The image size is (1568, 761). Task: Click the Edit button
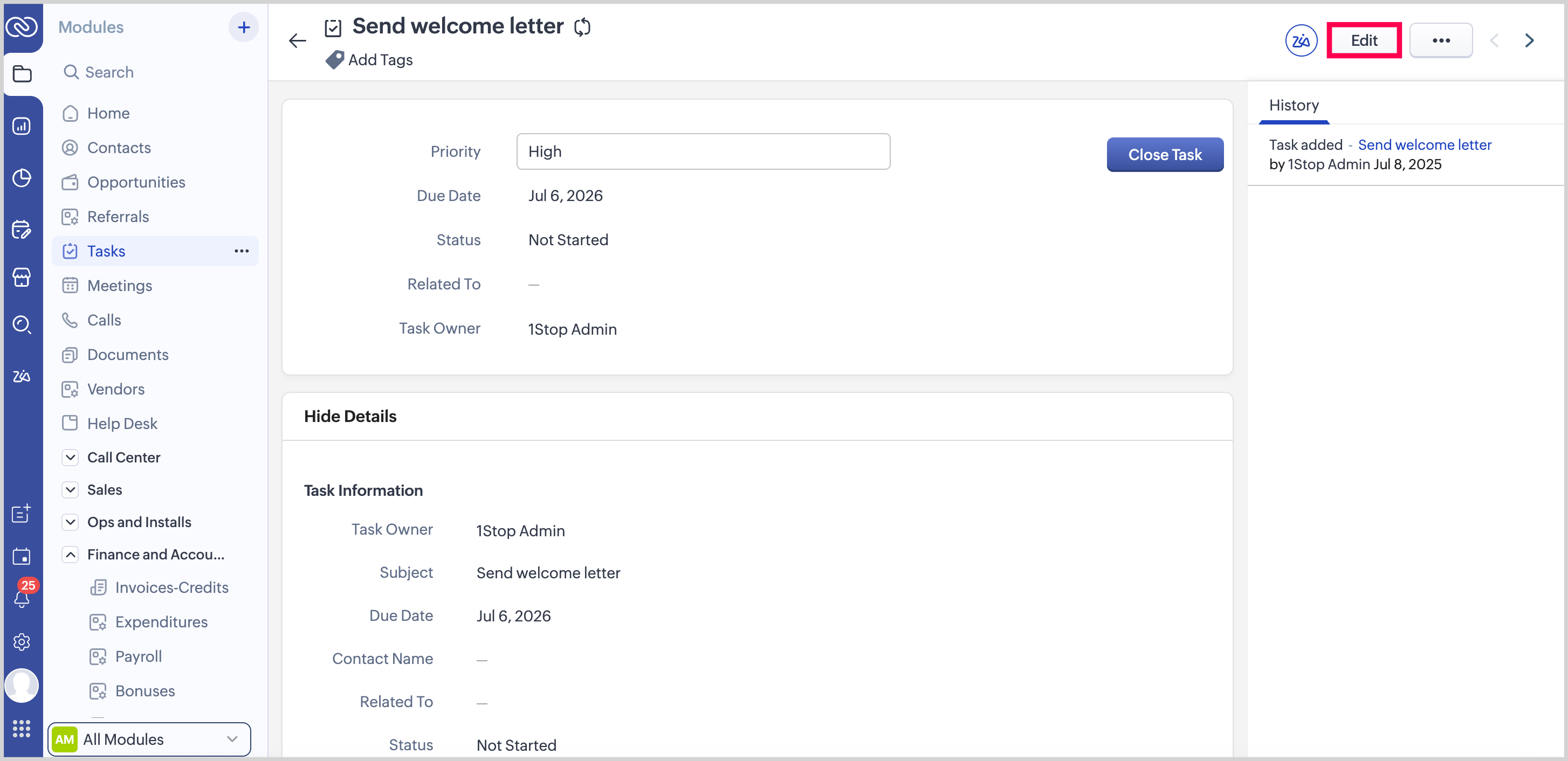1364,41
